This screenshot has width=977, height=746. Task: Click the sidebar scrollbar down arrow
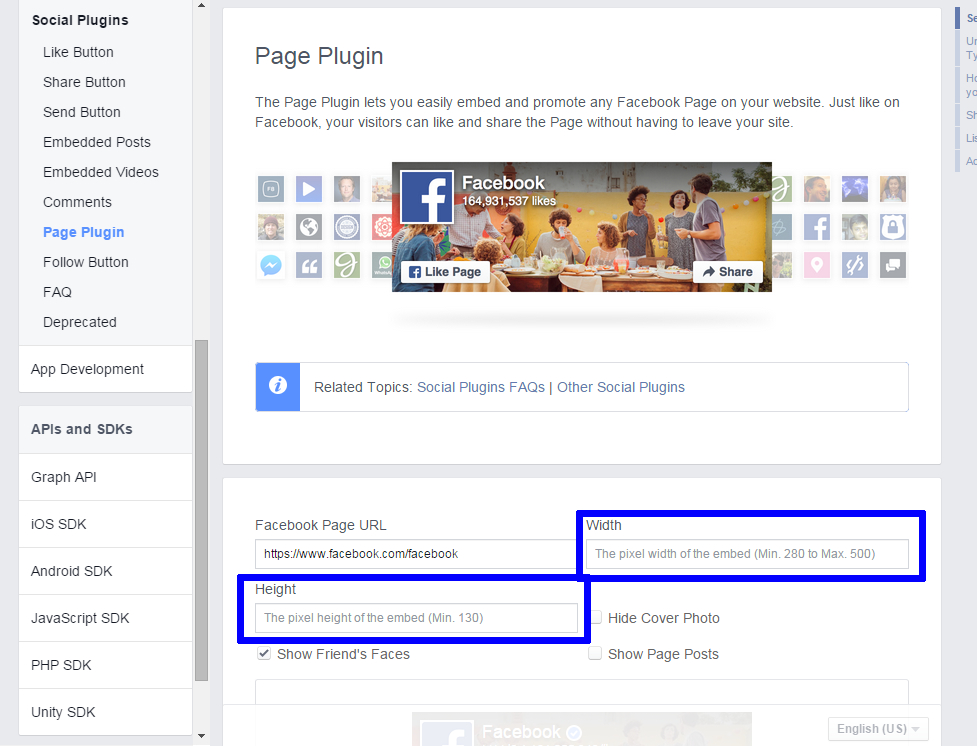click(201, 736)
